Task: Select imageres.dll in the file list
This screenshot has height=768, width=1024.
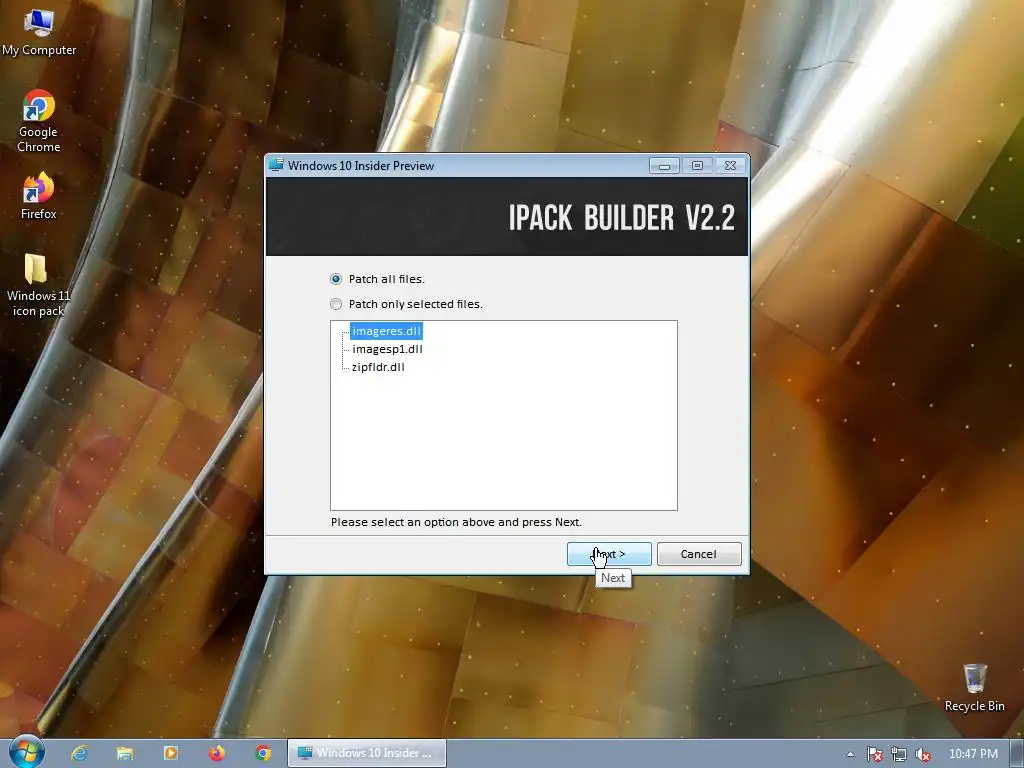Action: pos(387,331)
